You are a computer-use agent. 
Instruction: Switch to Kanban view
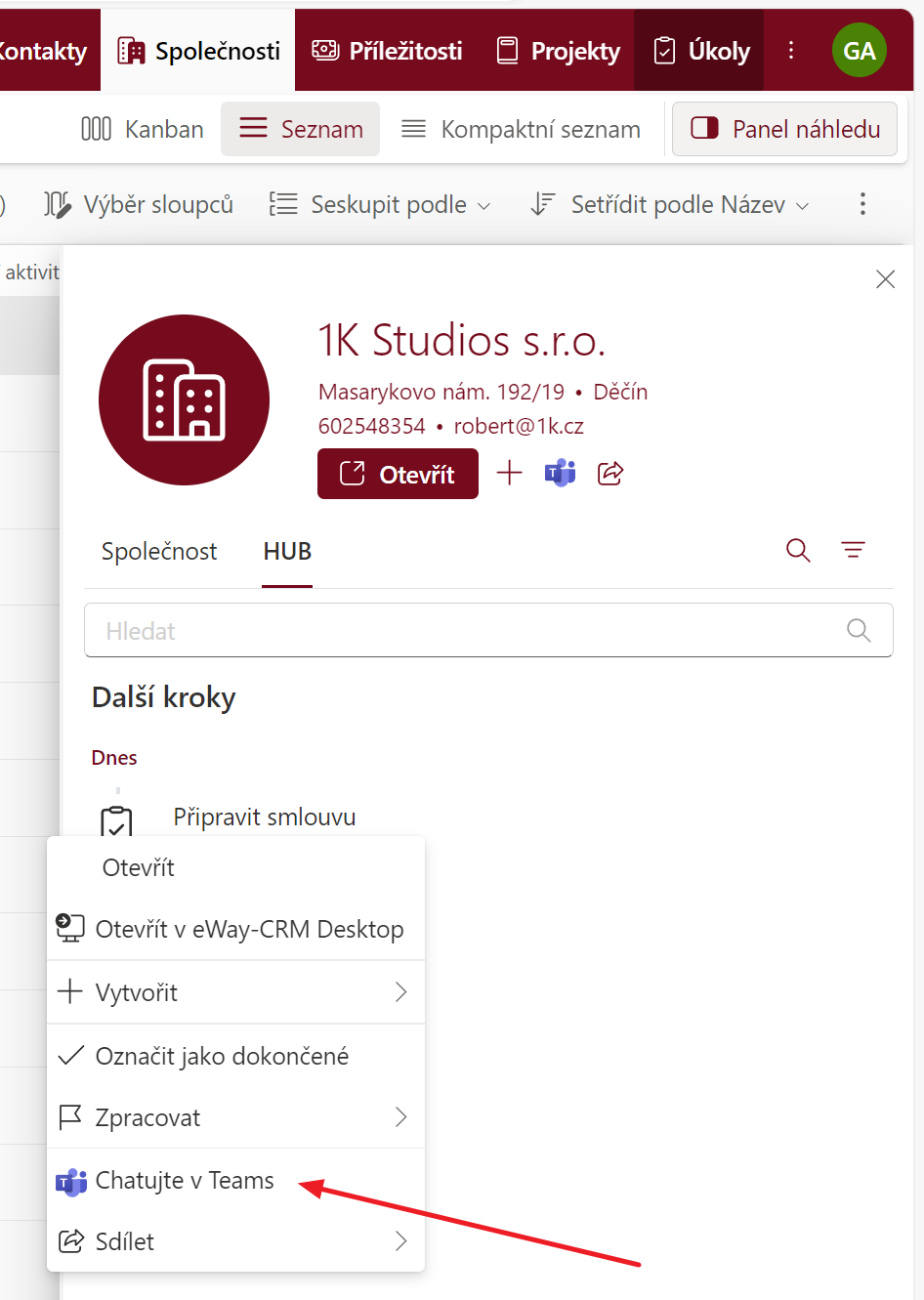point(143,129)
